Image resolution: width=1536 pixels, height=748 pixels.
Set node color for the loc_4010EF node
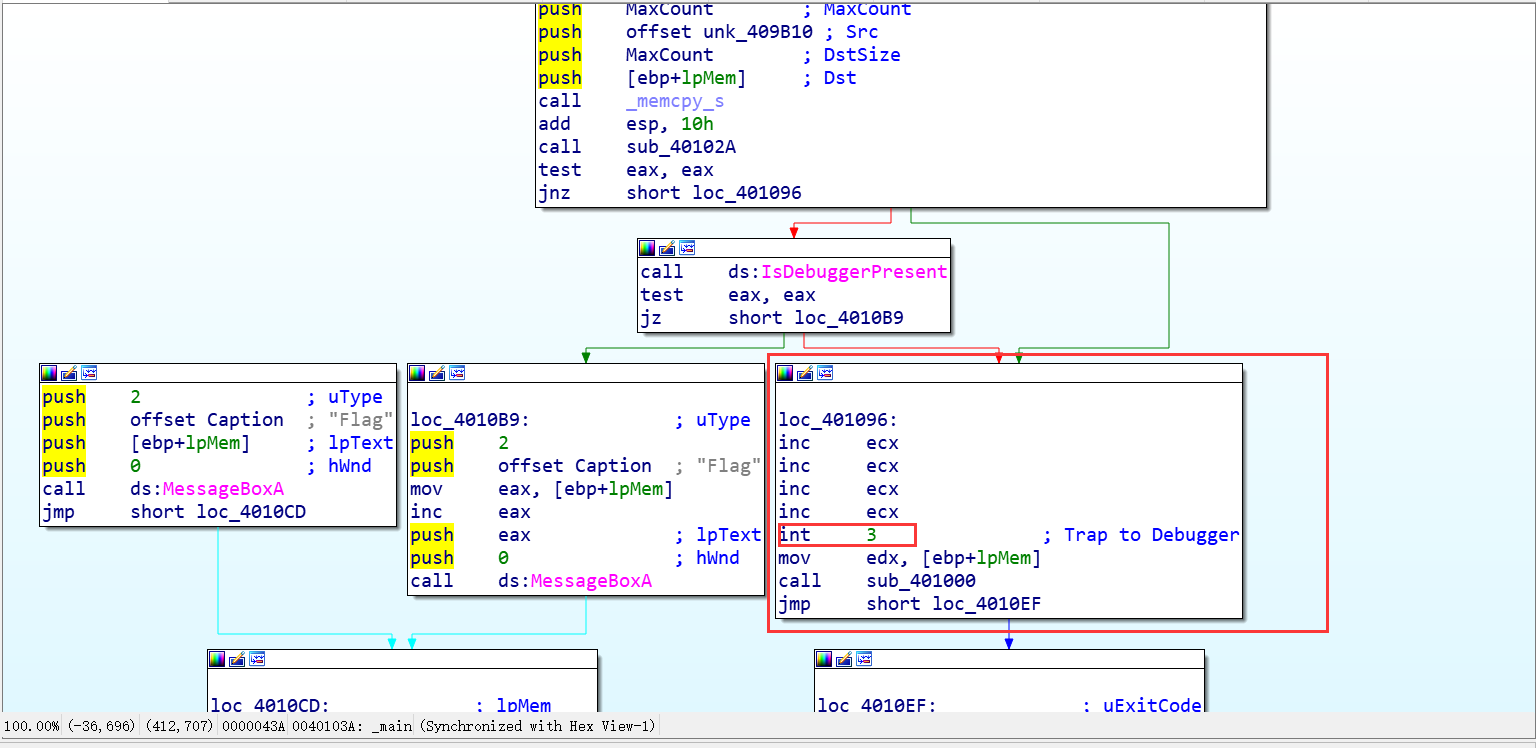(x=824, y=659)
